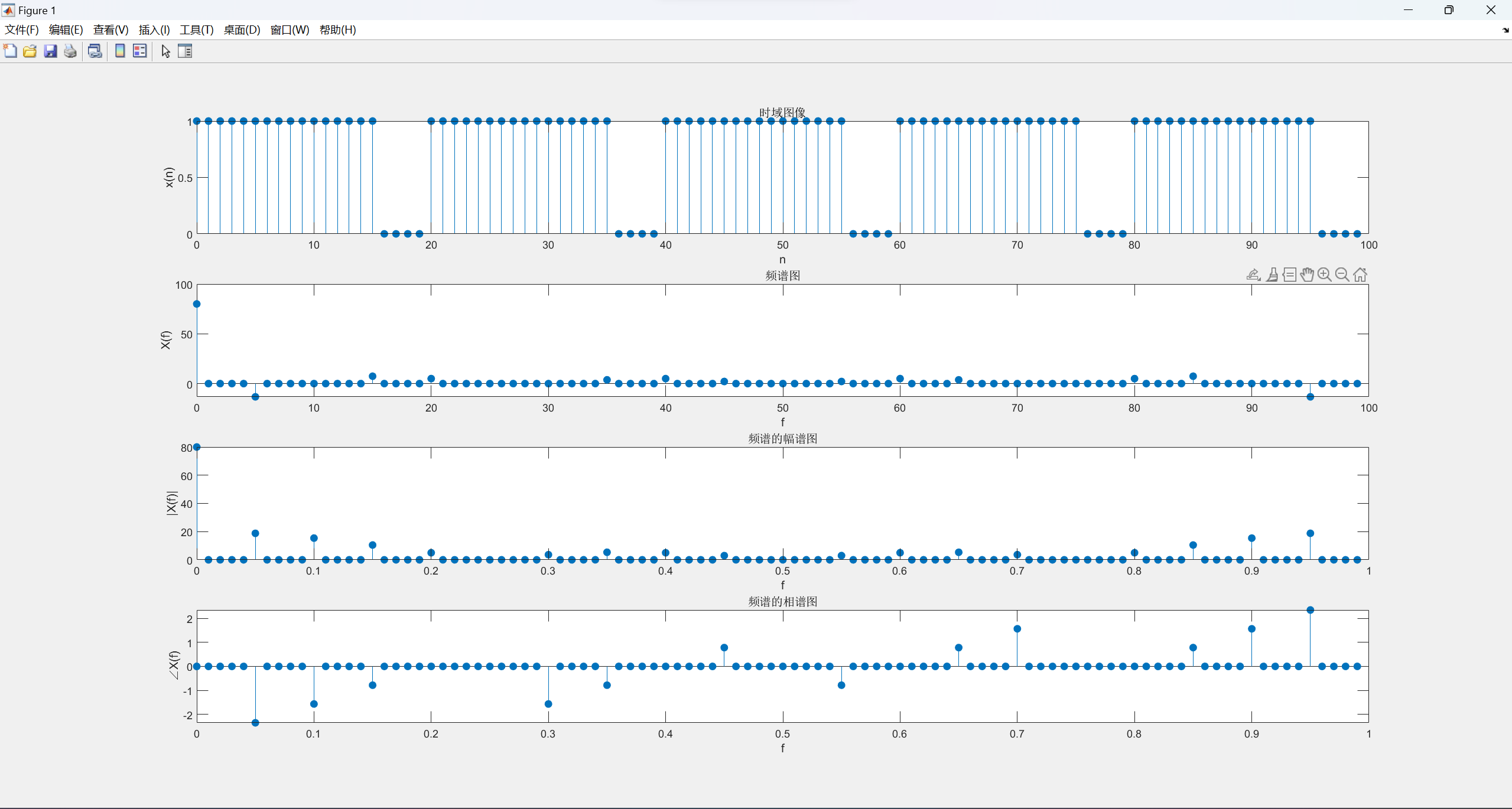Insert a colorbar from the toolbar
Image resolution: width=1512 pixels, height=809 pixels.
tap(120, 51)
